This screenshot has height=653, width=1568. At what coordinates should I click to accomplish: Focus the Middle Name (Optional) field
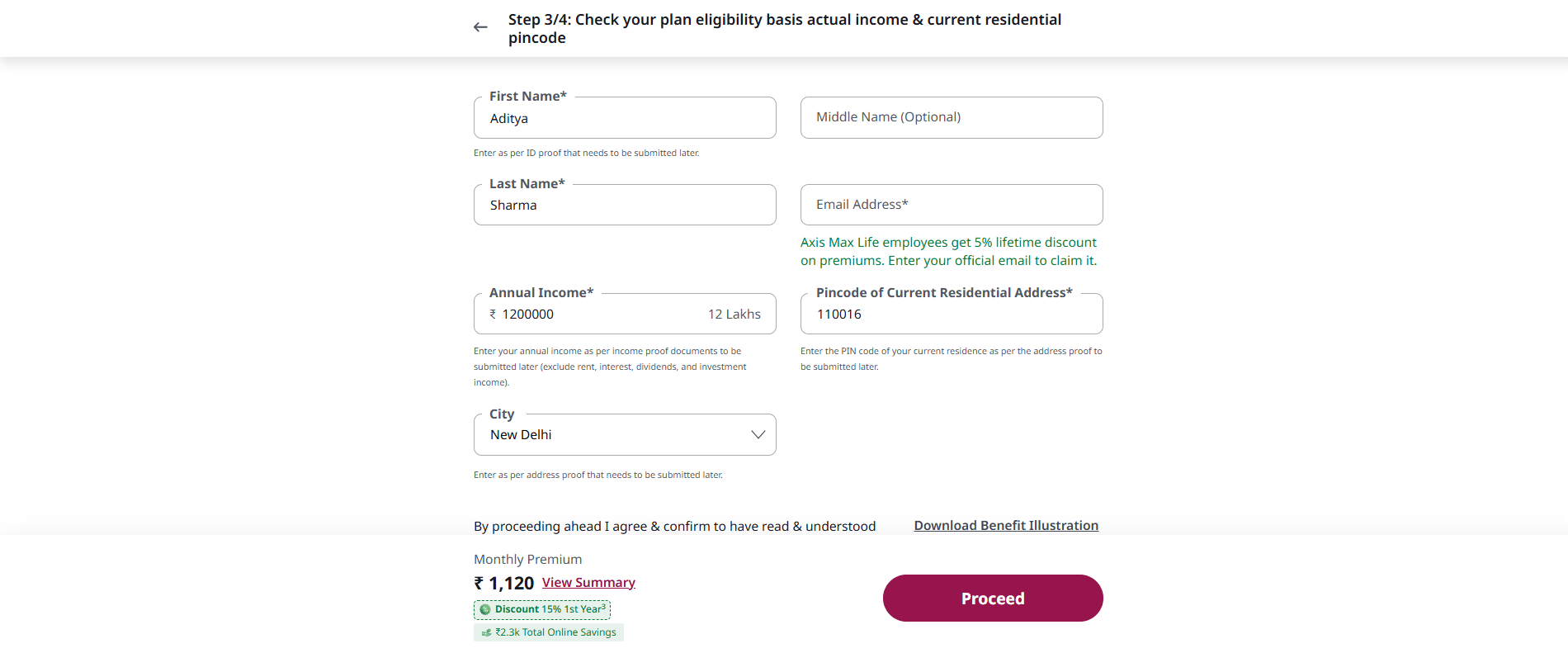click(951, 118)
